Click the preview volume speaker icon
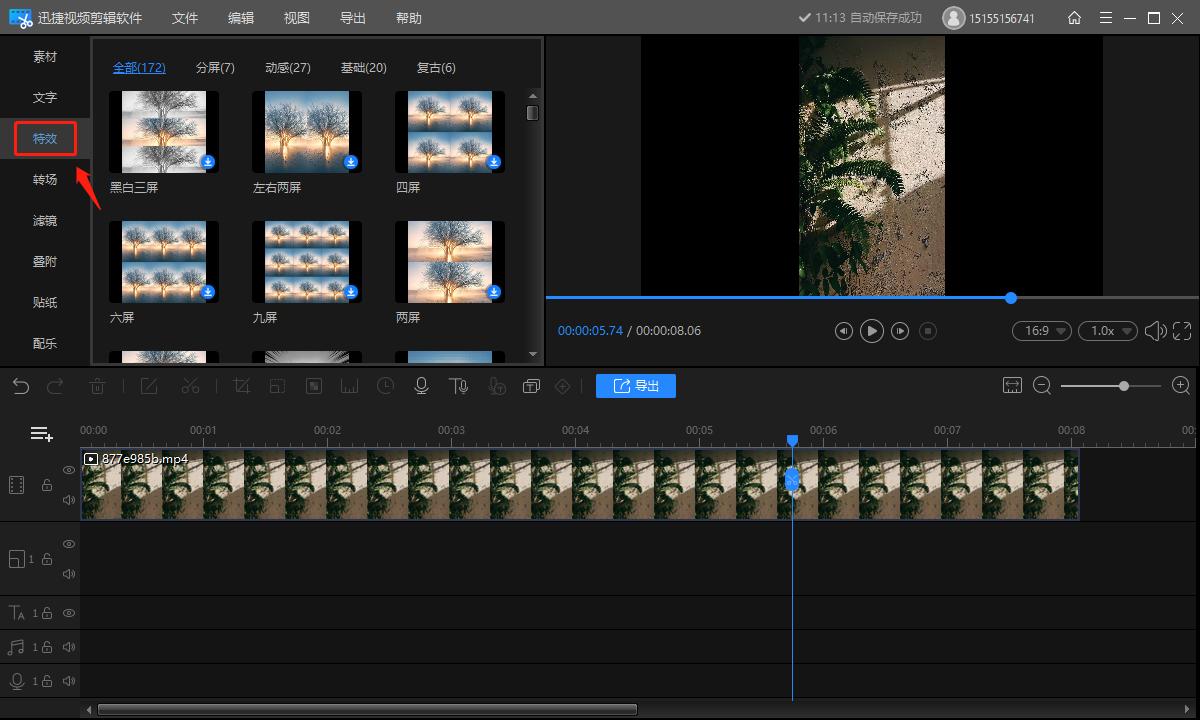Screen dimensions: 1200x720 (1155, 331)
